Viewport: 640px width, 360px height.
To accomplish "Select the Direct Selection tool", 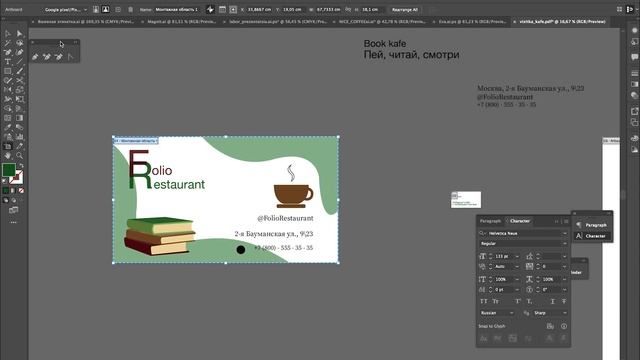I will (20, 33).
